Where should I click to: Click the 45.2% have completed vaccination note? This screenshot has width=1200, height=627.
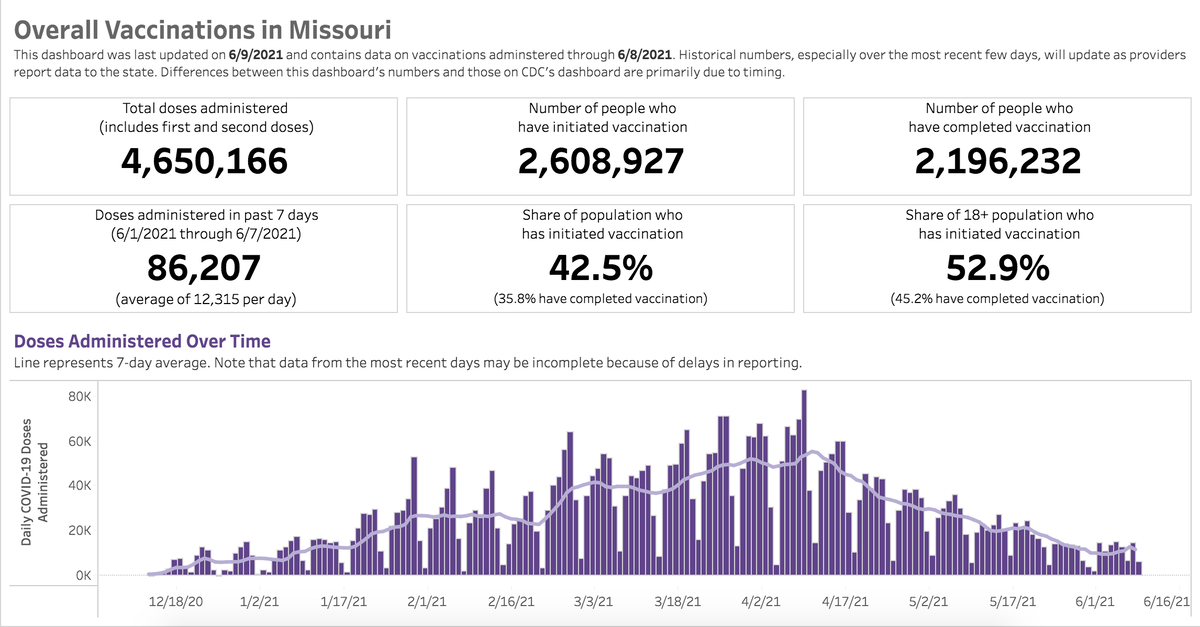[x=998, y=299]
